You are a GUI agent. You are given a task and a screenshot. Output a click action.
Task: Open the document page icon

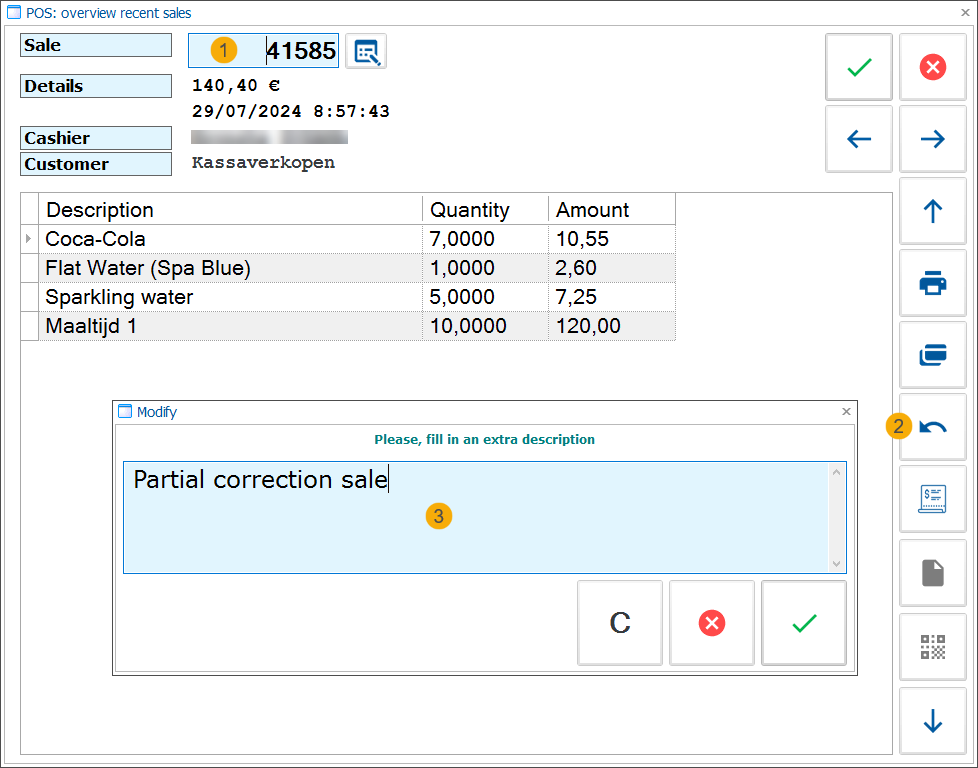pos(932,571)
